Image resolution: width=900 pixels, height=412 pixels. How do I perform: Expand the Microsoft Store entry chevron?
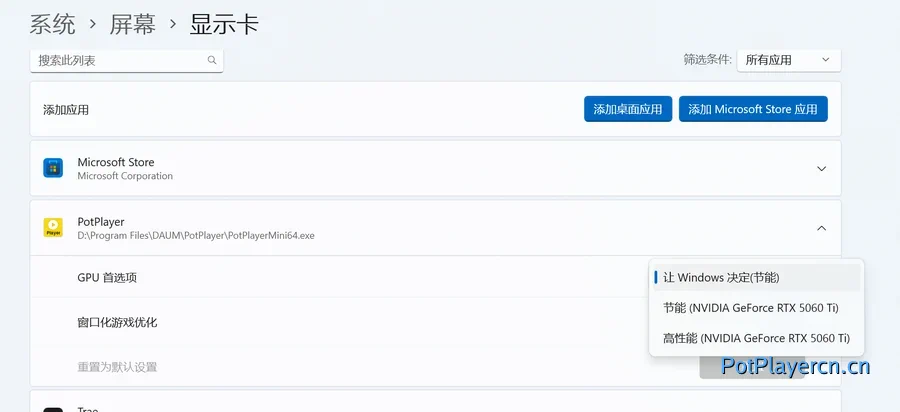coord(821,169)
